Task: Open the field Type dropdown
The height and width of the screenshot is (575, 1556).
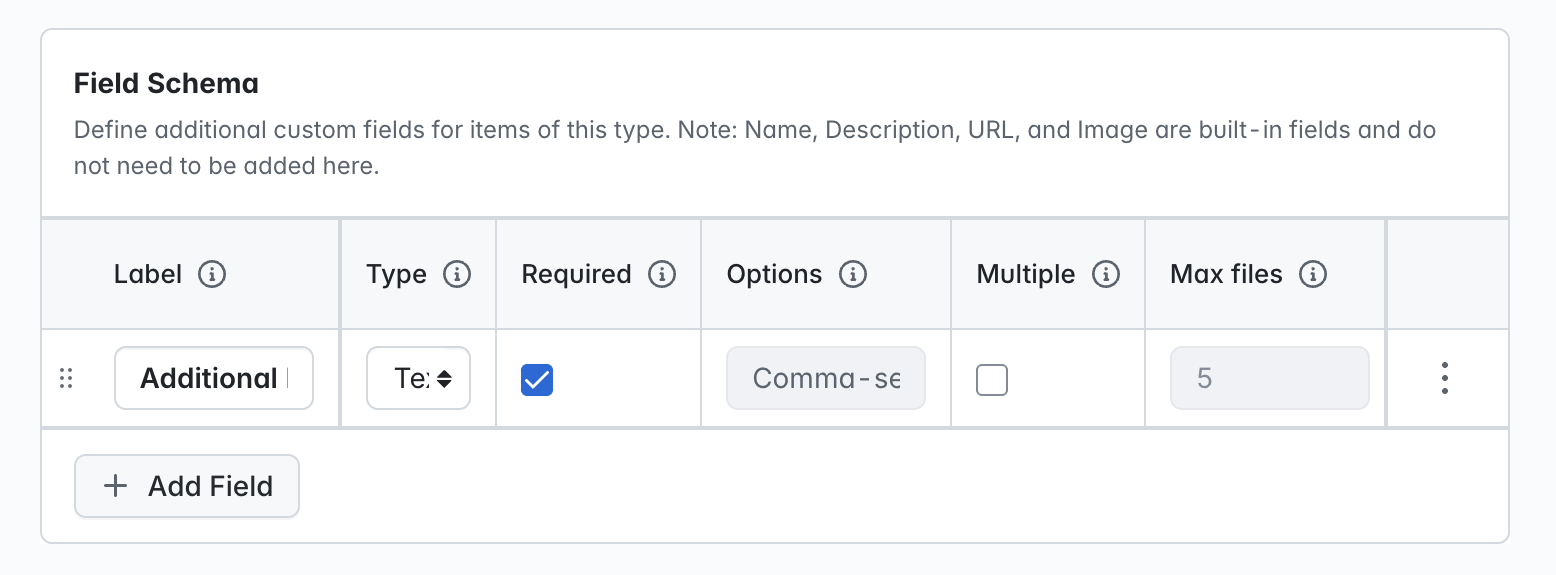Action: click(x=418, y=378)
